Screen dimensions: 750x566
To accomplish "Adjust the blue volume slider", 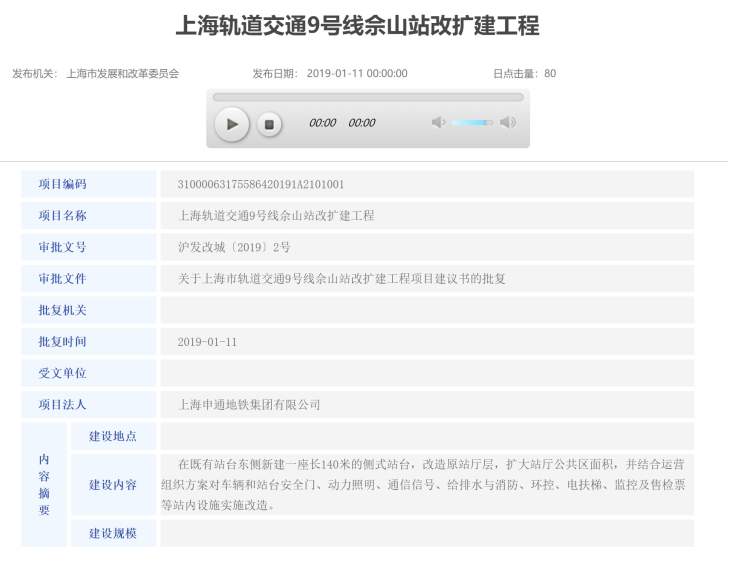I will click(472, 123).
